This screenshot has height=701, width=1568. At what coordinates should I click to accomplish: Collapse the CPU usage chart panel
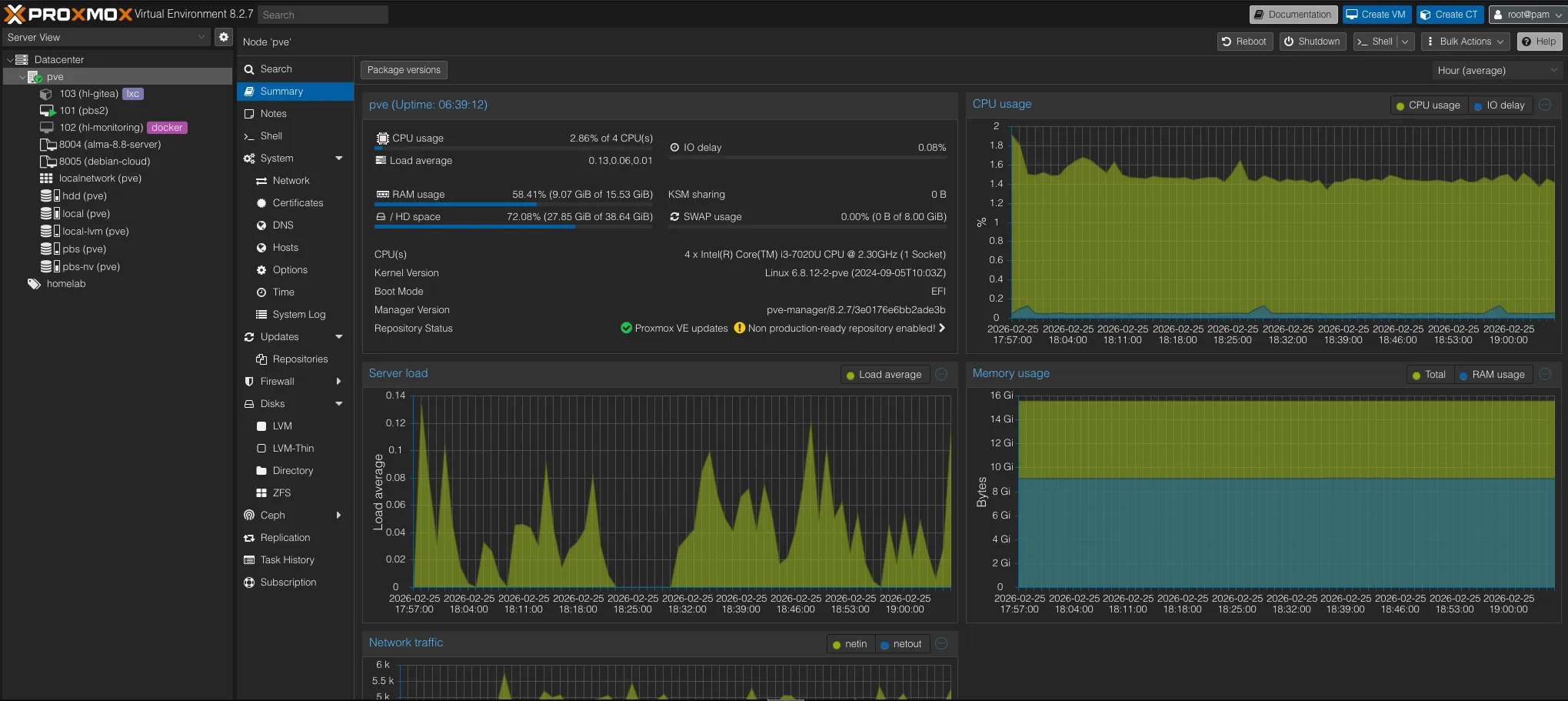[x=1546, y=105]
